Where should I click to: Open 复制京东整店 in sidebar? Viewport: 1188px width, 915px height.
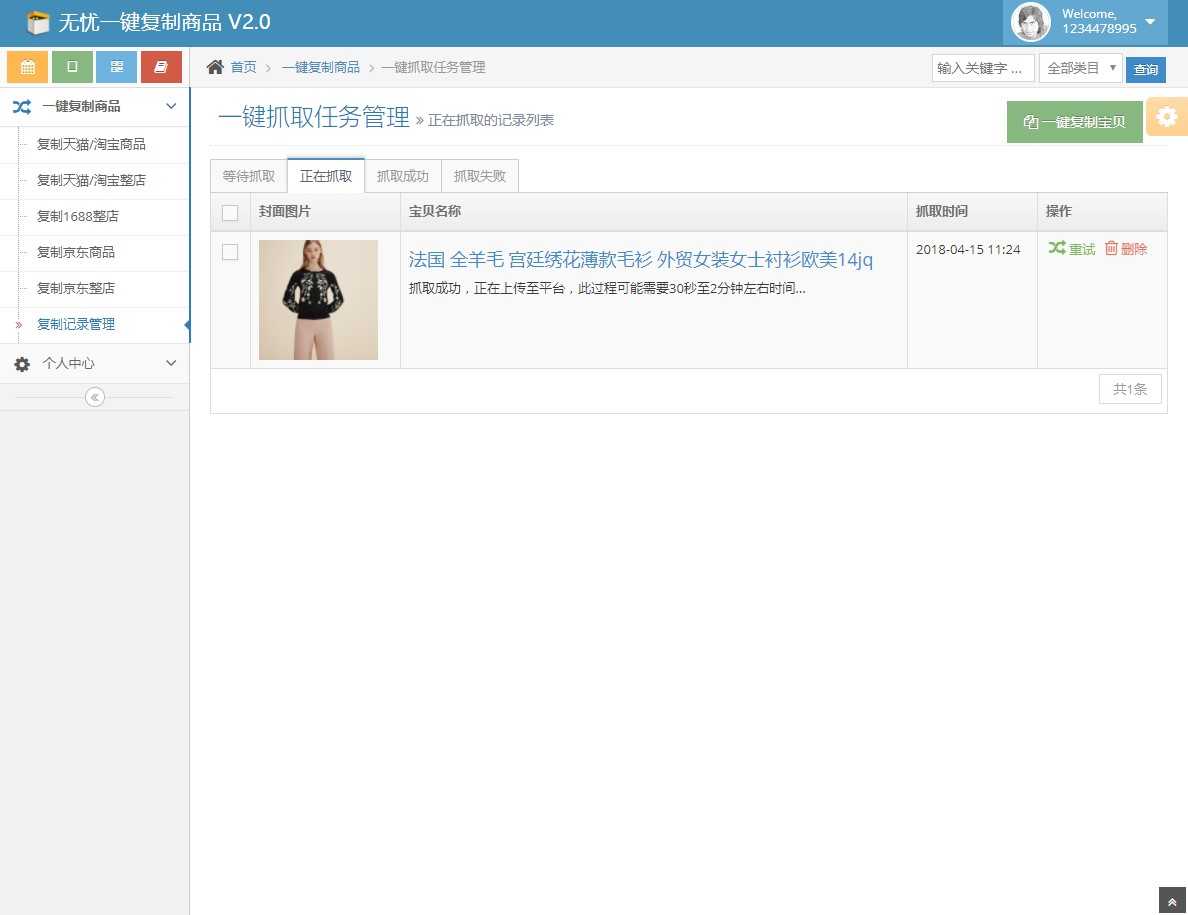(76, 289)
